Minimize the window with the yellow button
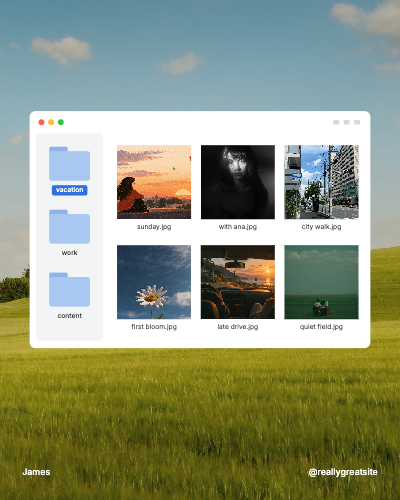 (51, 122)
